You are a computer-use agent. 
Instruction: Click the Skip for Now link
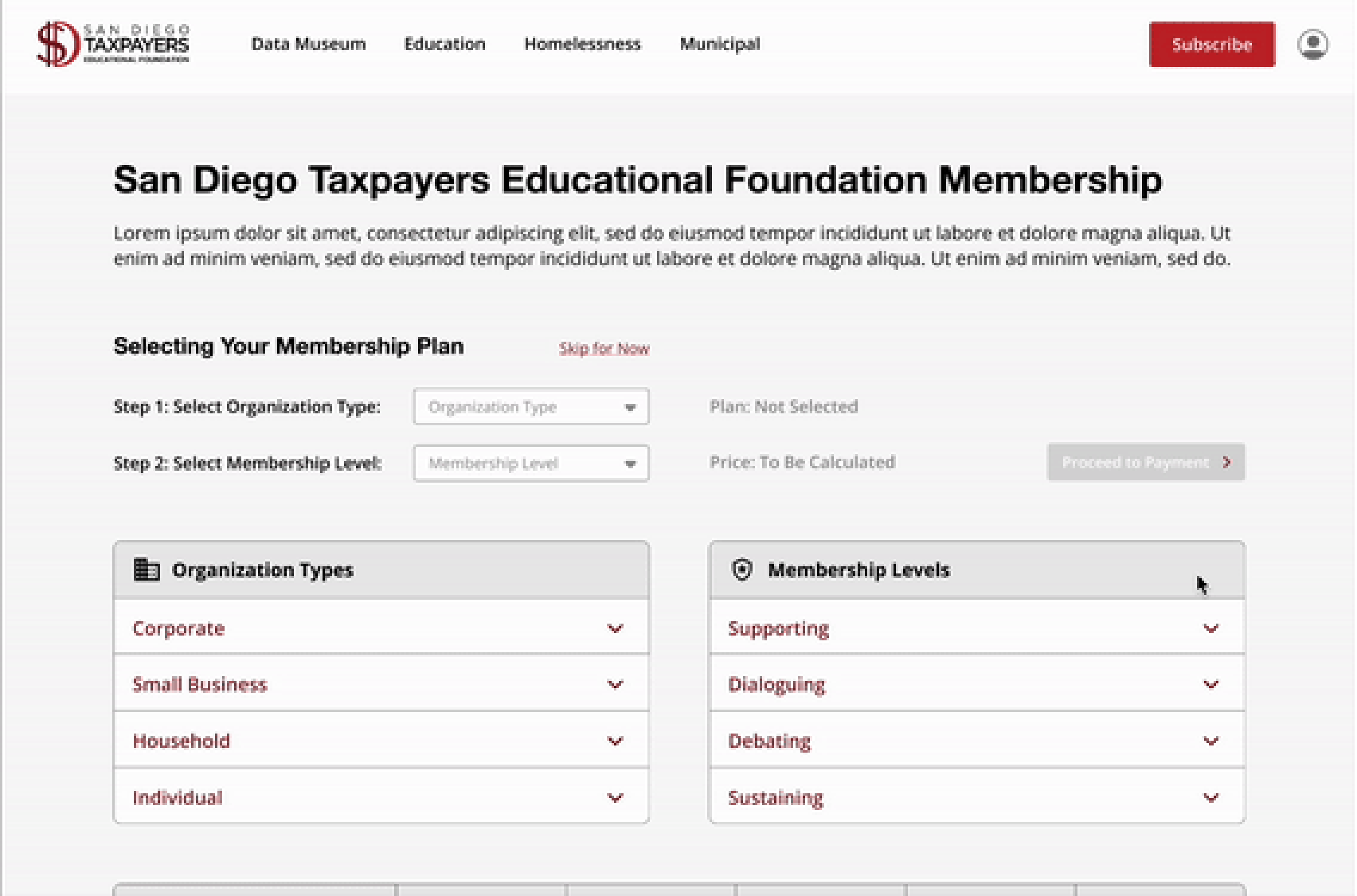603,348
